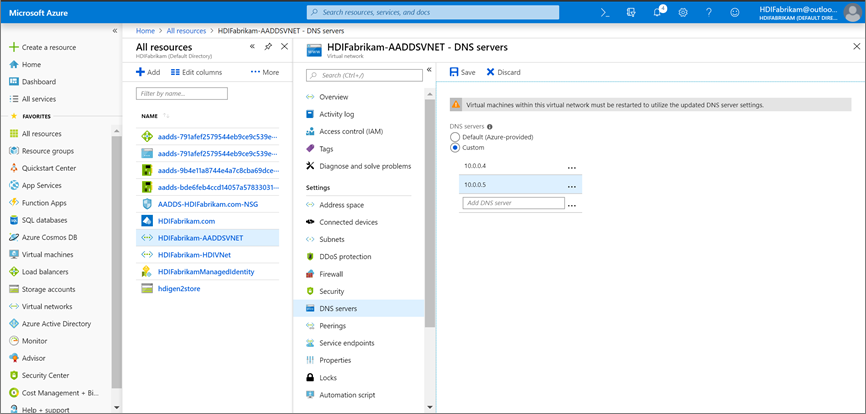Click the Add DNS server field
The image size is (866, 414).
pos(514,203)
